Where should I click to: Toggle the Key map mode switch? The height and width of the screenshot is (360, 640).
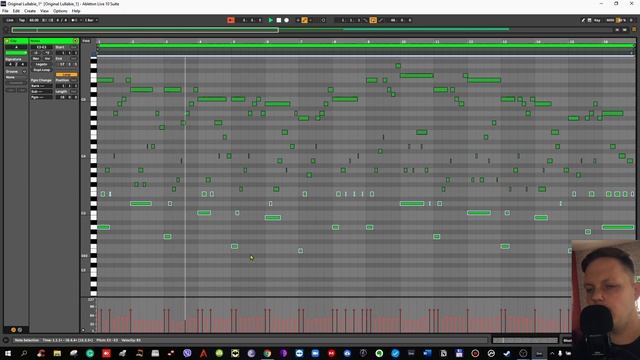[x=597, y=20]
